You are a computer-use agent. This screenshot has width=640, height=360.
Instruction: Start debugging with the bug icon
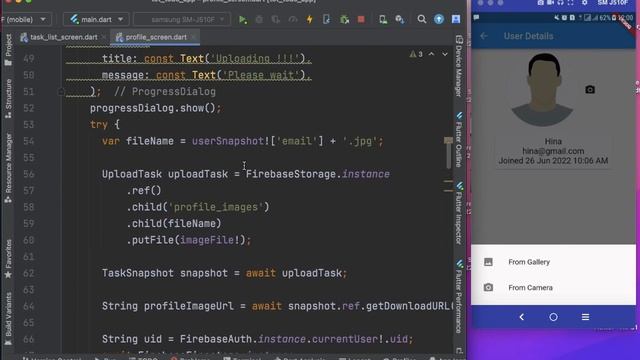pos(259,20)
